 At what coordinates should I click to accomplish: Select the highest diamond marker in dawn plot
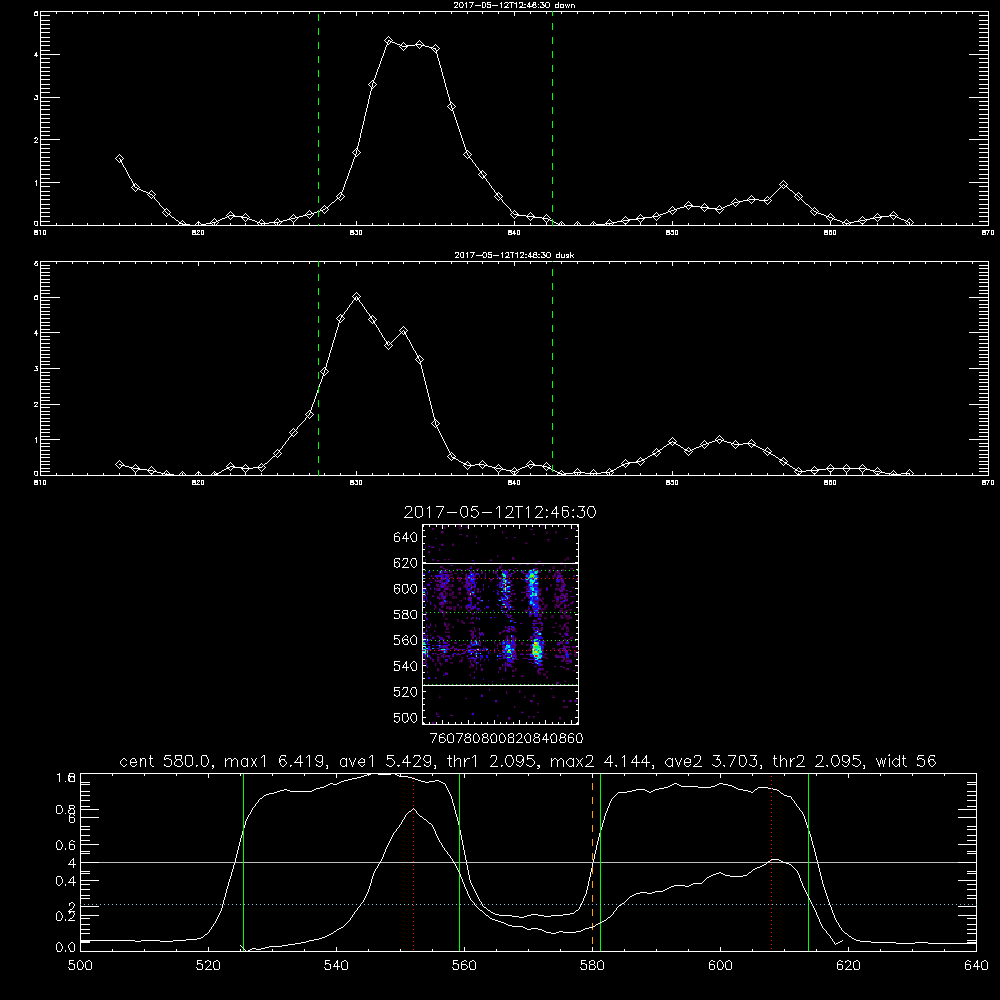coord(388,41)
